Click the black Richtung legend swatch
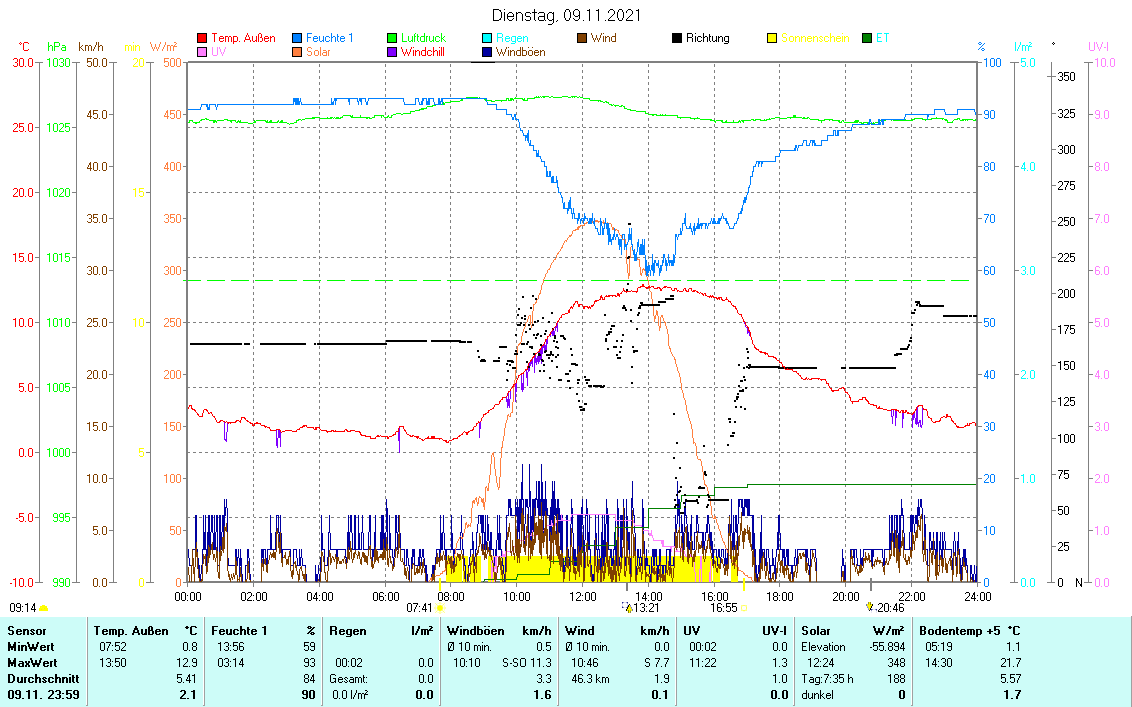1132x707 pixels. pos(677,38)
